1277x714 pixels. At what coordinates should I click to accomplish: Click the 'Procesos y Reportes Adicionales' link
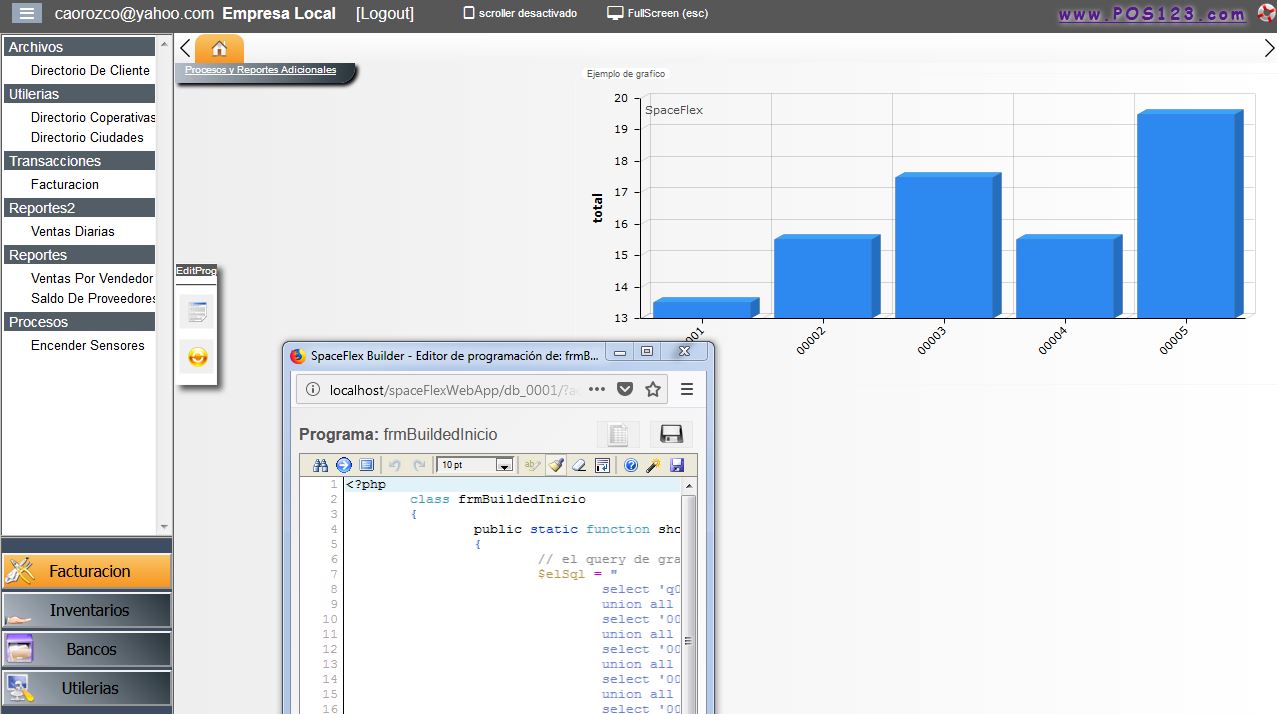pyautogui.click(x=261, y=70)
